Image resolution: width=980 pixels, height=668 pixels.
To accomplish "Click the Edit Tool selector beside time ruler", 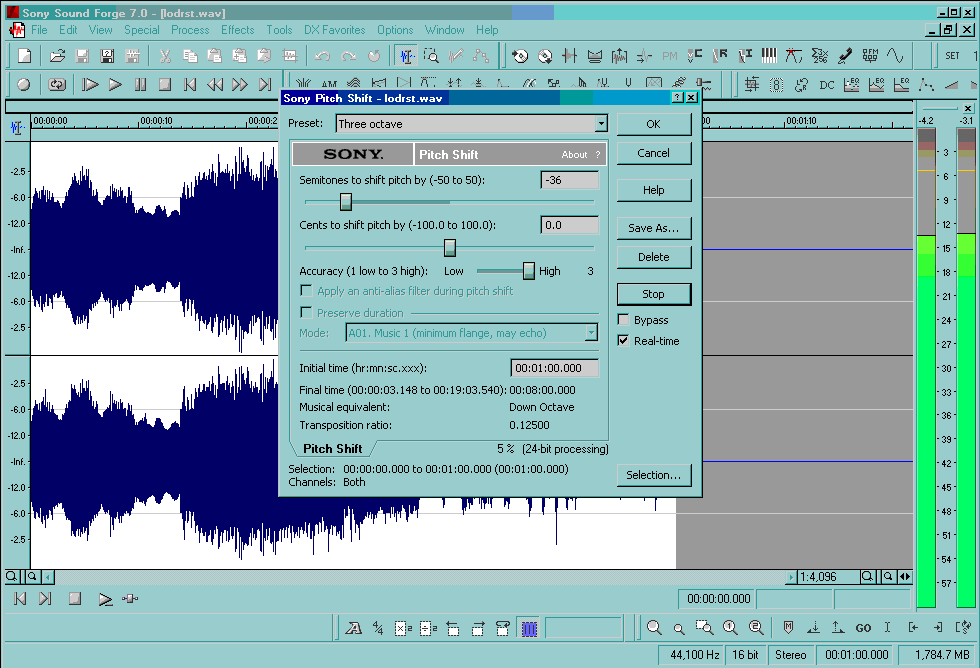I will click(x=17, y=127).
